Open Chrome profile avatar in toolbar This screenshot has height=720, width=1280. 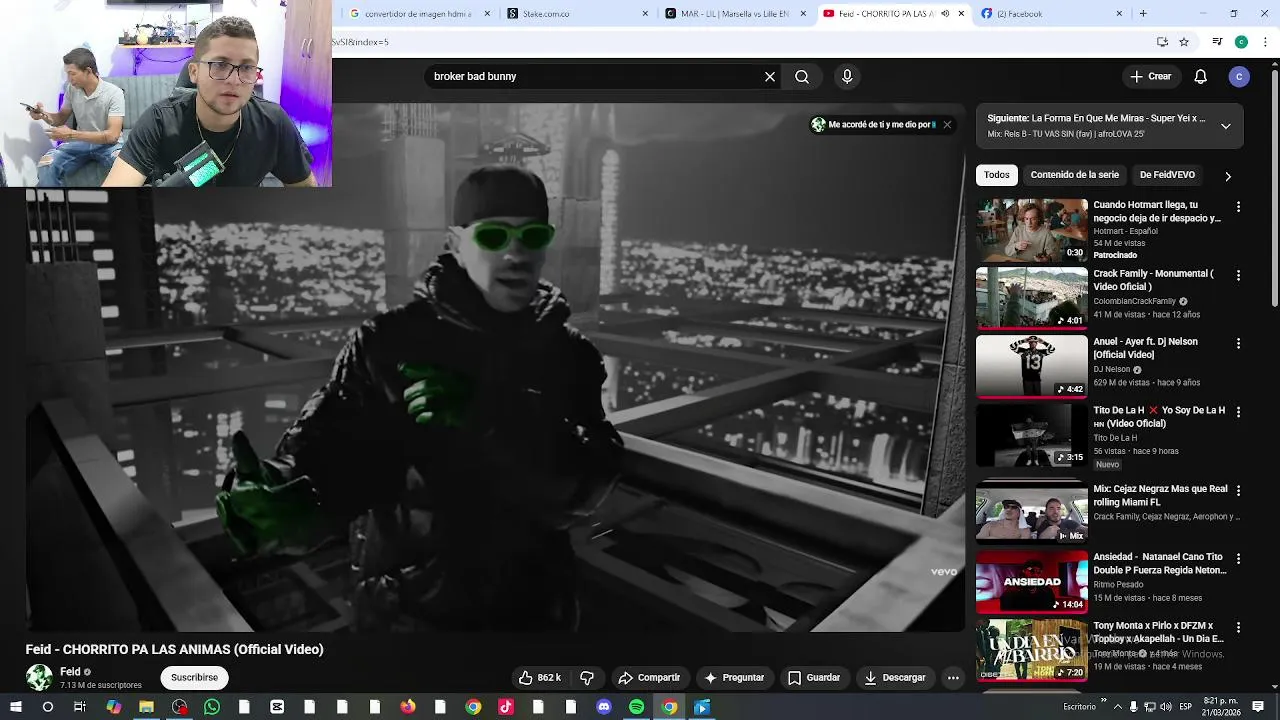pos(1241,42)
